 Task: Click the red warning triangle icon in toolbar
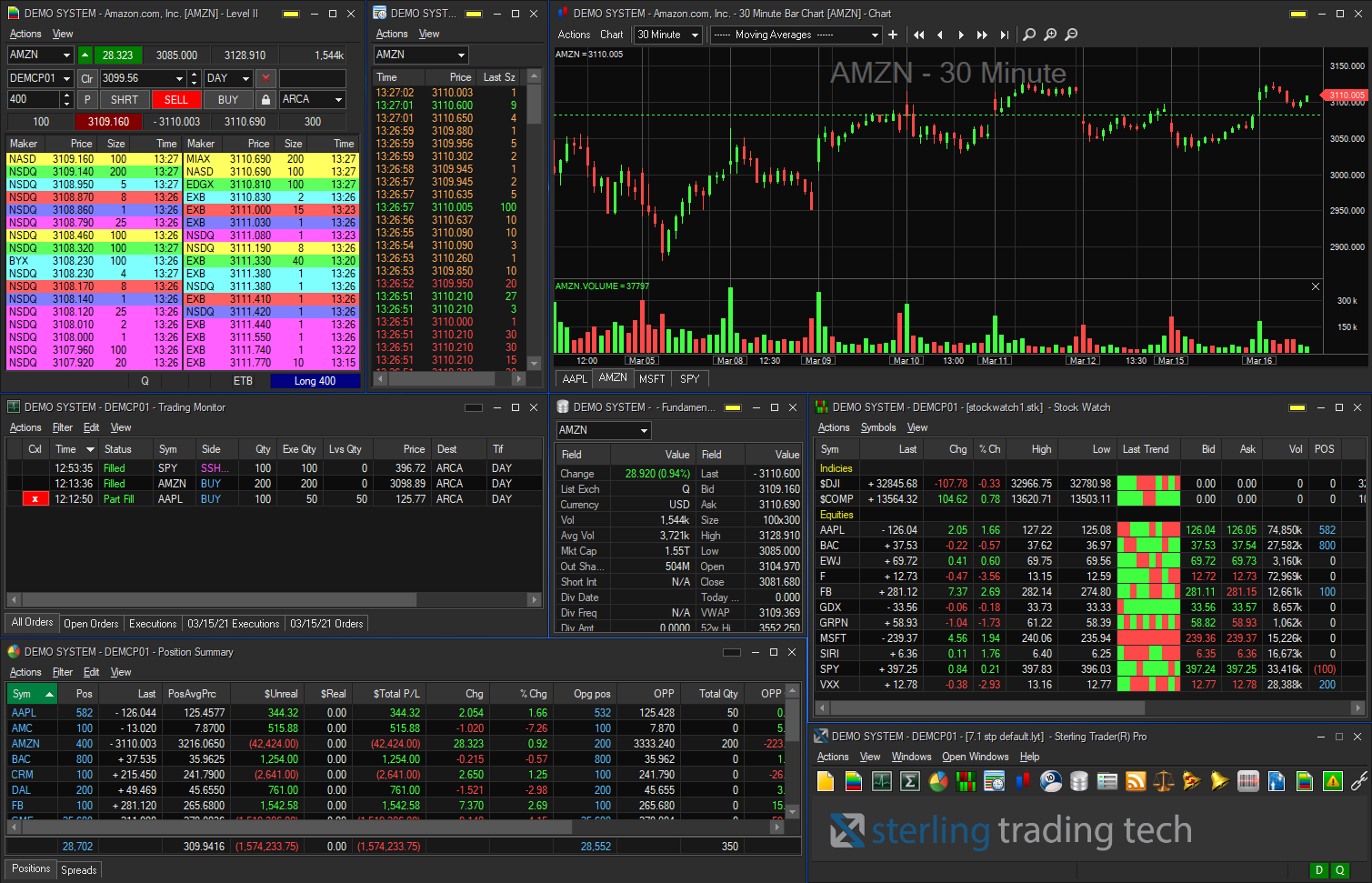point(1331,780)
